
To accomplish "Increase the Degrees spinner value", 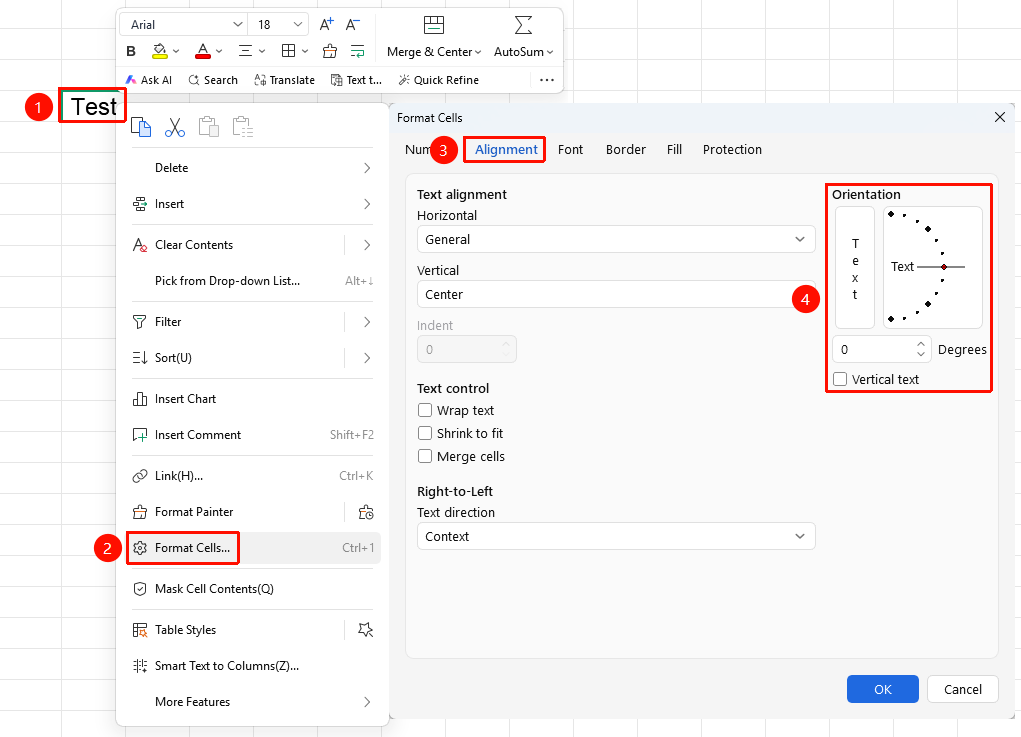I will point(921,344).
